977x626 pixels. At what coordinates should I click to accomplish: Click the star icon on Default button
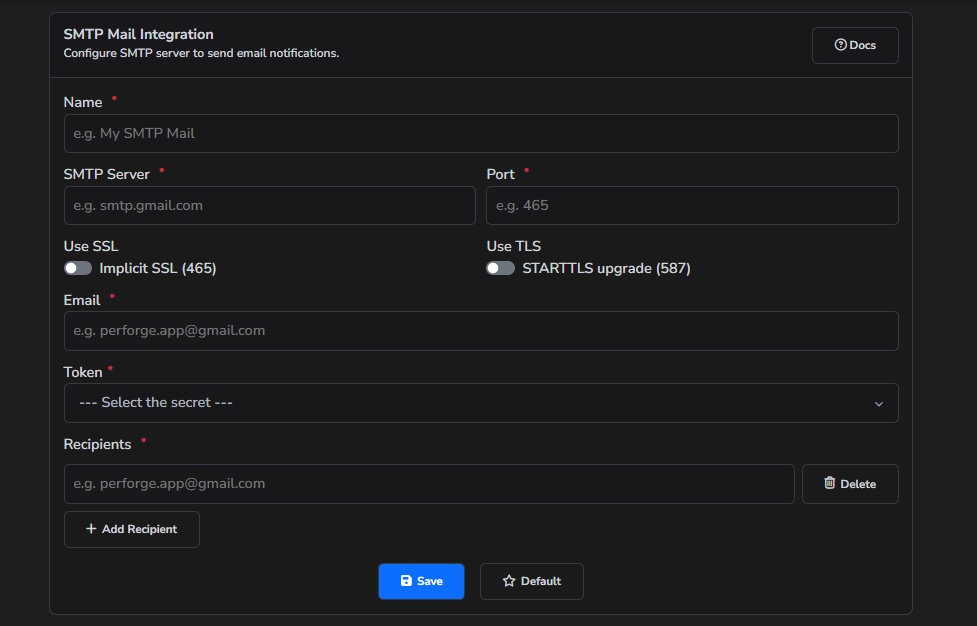tap(509, 581)
